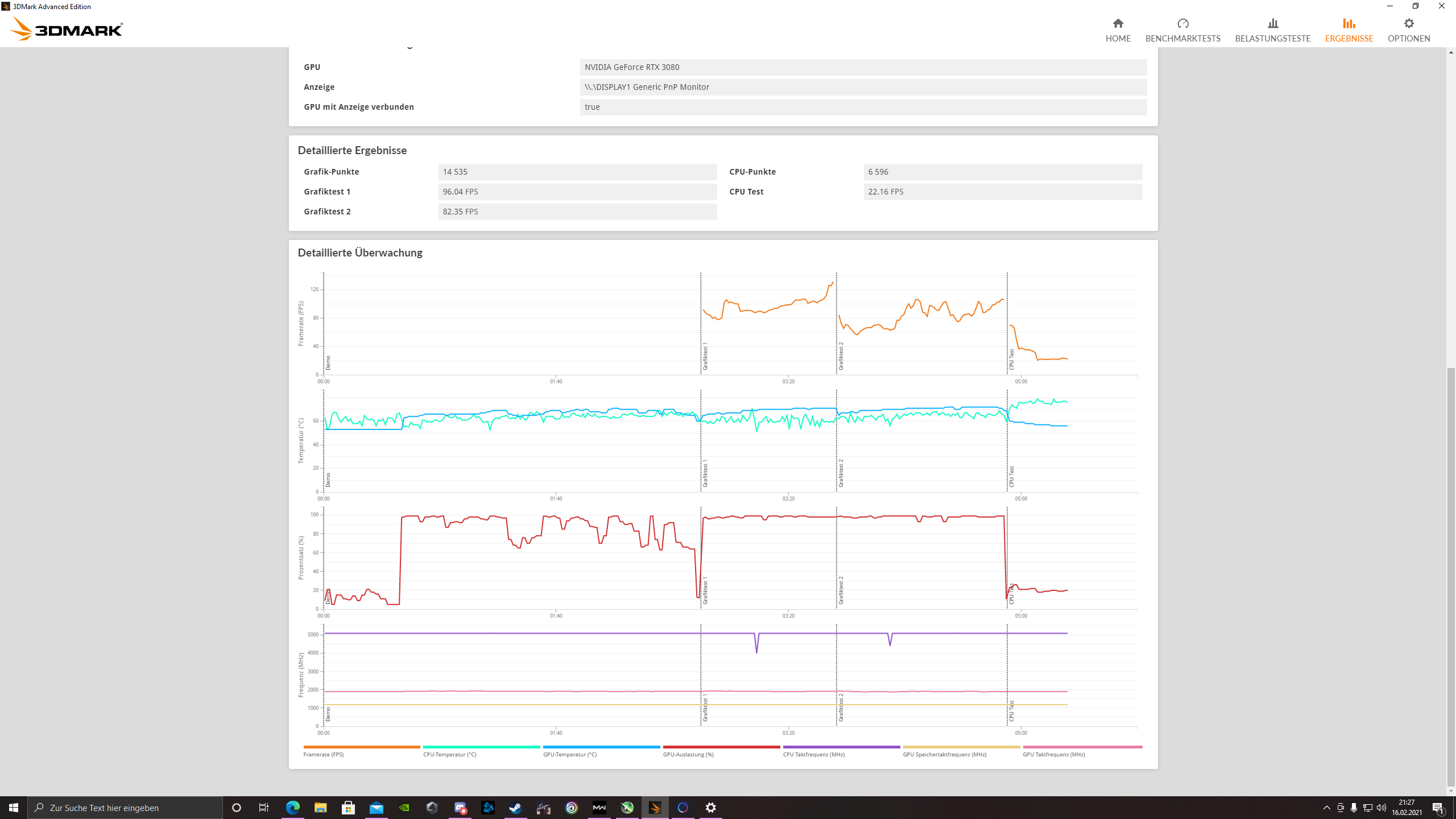Go to the Home page icon
1456x819 pixels.
pos(1118,23)
